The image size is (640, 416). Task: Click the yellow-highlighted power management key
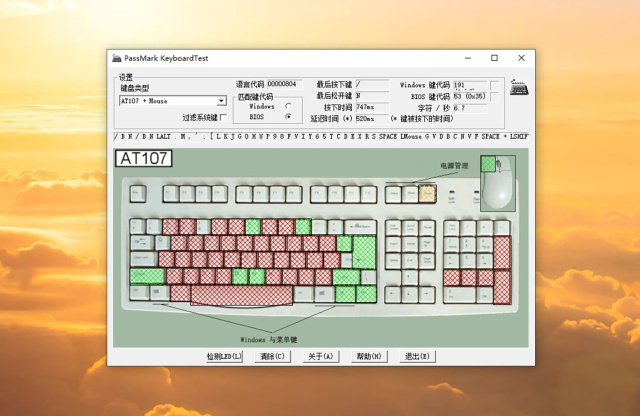[427, 194]
